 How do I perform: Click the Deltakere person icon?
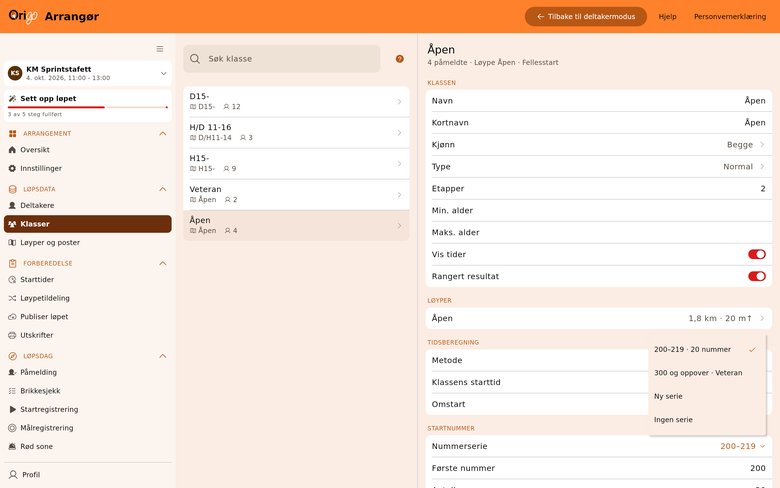12,205
